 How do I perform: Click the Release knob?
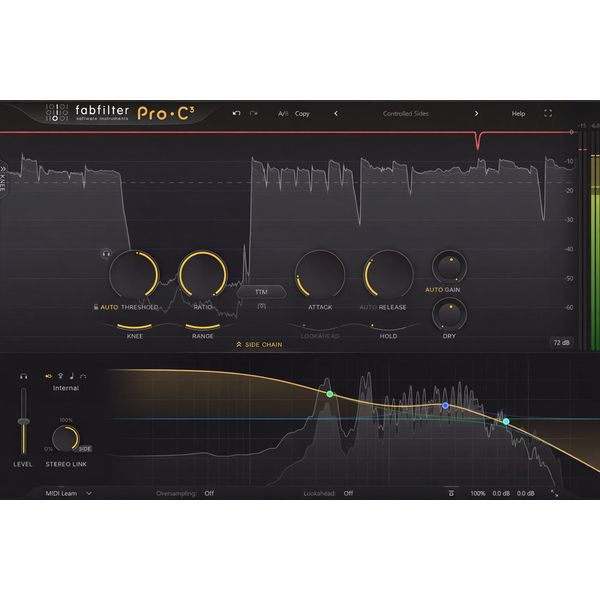(388, 274)
